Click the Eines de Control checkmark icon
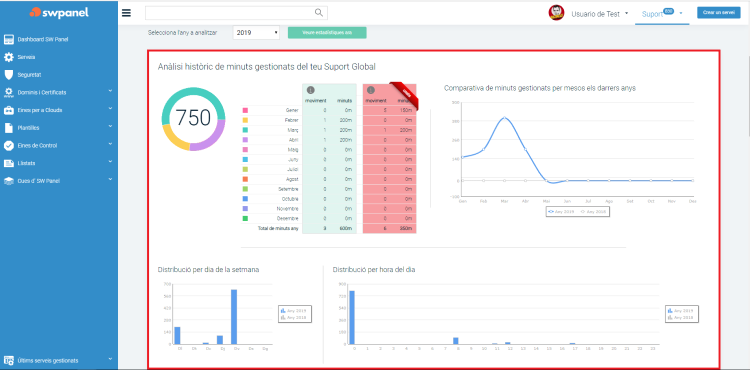Viewport: 750px width, 370px height. point(9,145)
